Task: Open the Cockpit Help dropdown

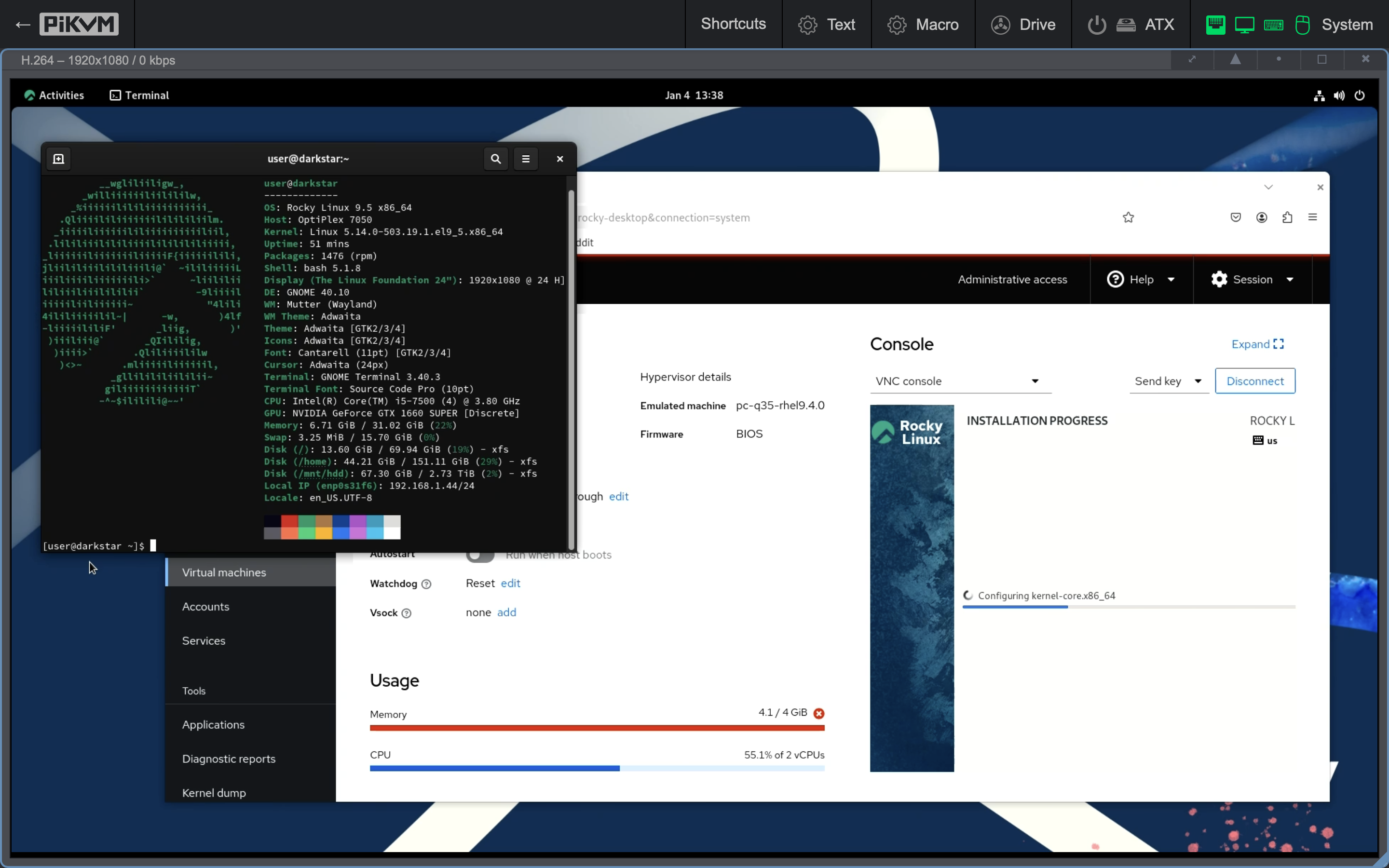Action: 1141,280
